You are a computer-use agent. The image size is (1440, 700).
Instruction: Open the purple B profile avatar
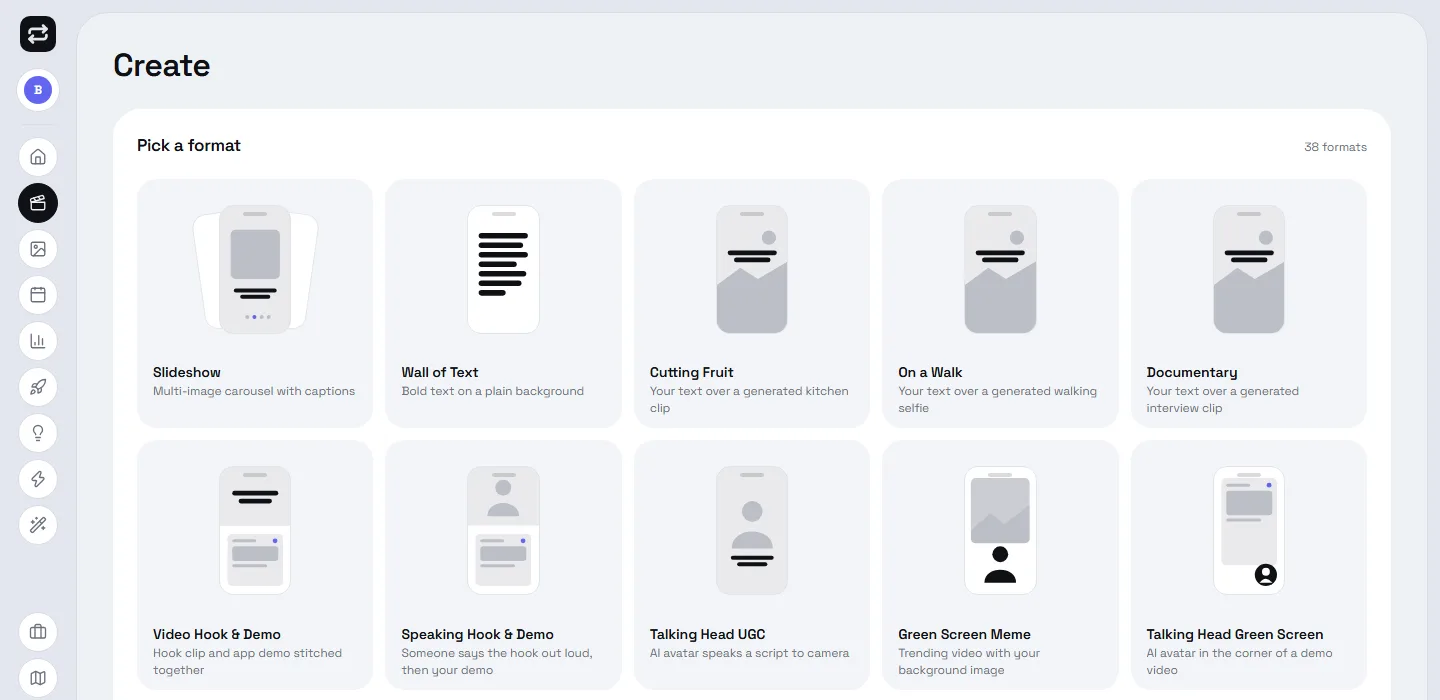[38, 90]
